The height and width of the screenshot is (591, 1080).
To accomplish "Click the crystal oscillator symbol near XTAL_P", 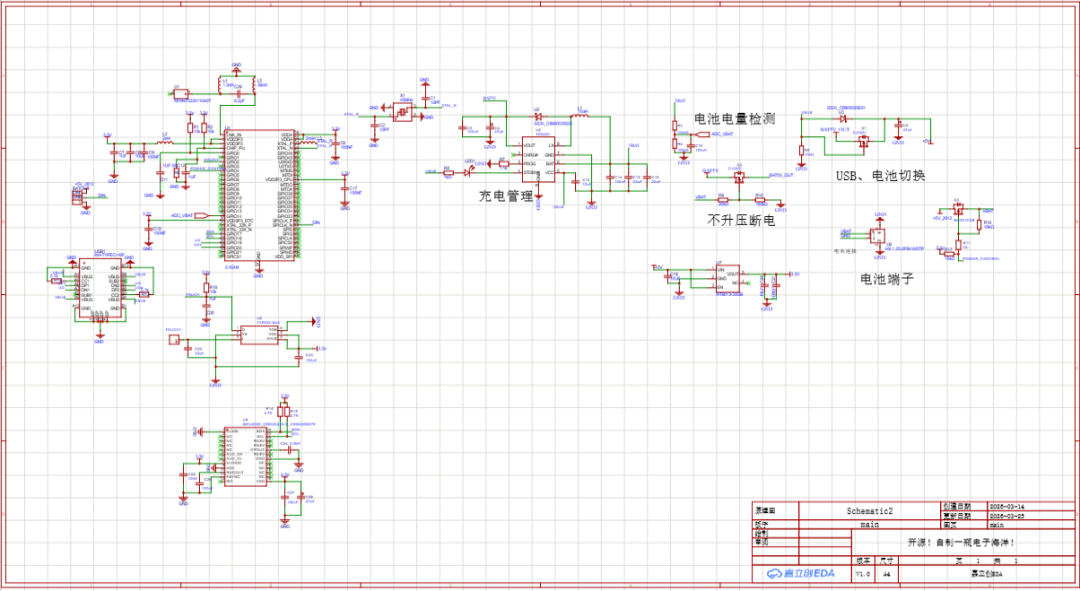I will point(402,110).
